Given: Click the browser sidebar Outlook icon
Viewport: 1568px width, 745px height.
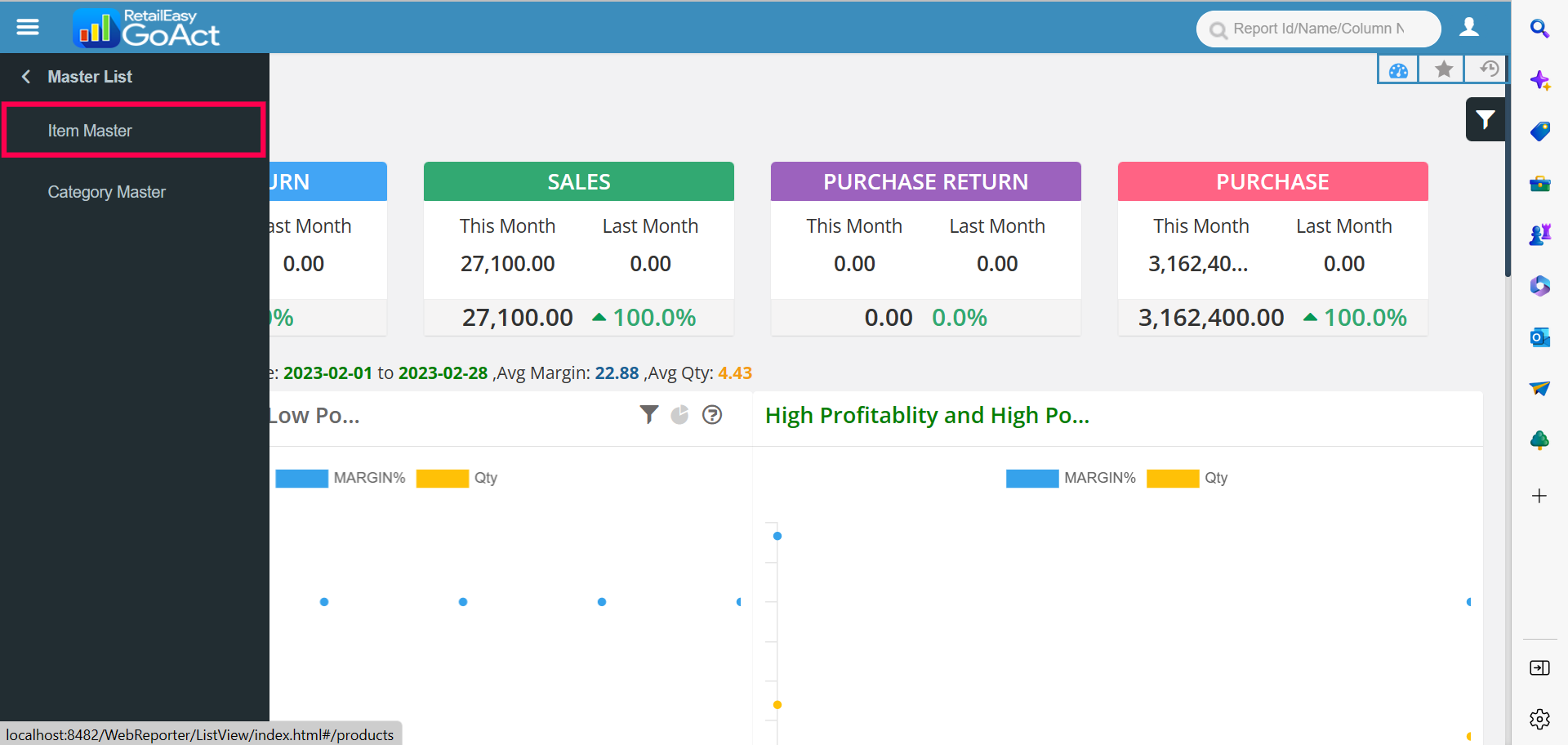Looking at the screenshot, I should (x=1539, y=337).
